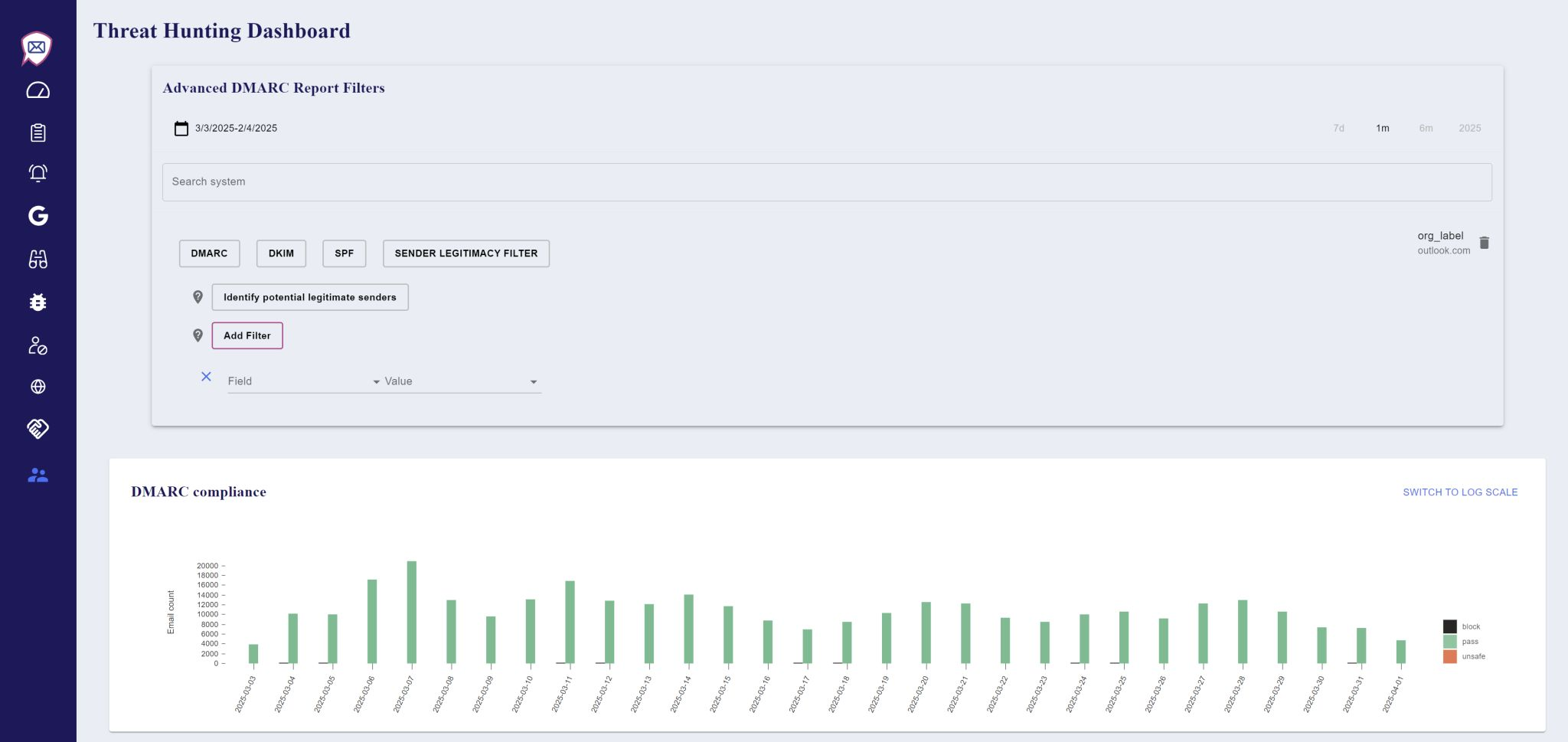
Task: Open the clipboard reports icon in sidebar
Action: (x=38, y=133)
